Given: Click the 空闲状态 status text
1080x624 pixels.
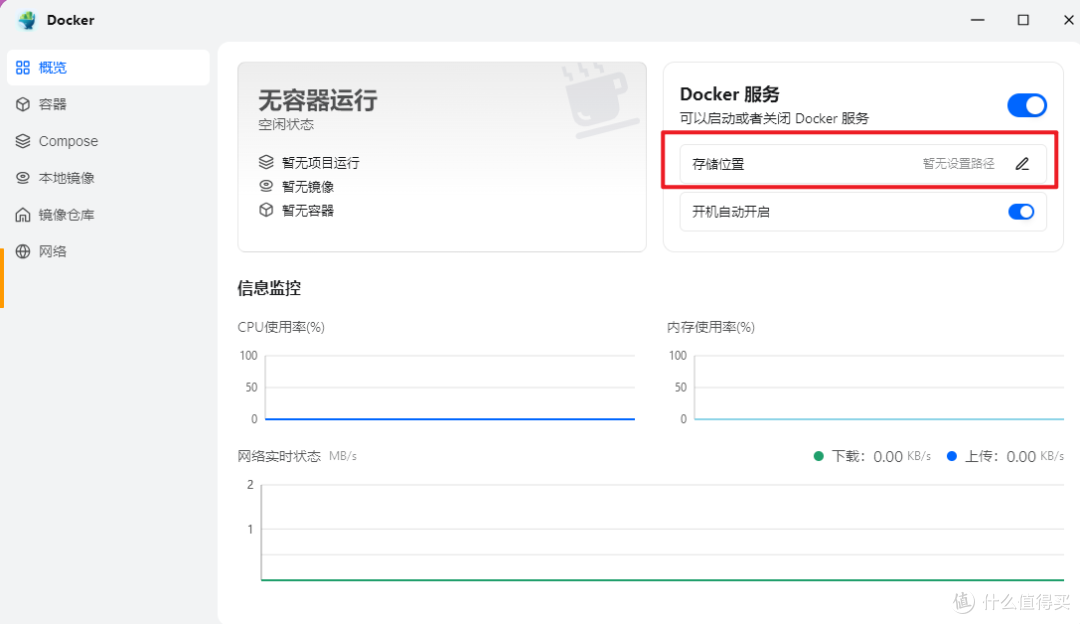Looking at the screenshot, I should click(x=286, y=125).
